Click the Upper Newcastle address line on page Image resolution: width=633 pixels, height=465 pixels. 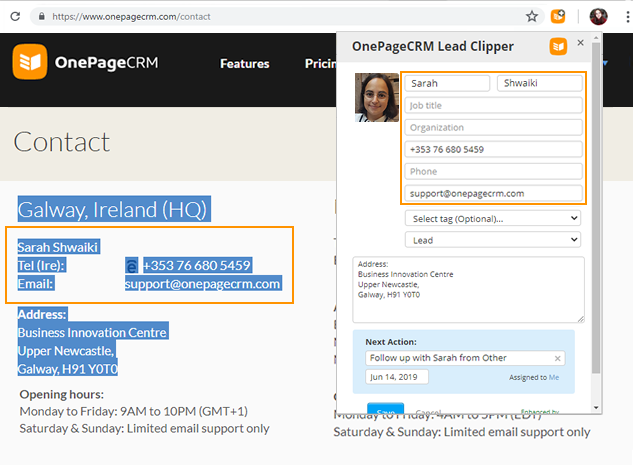pos(66,351)
